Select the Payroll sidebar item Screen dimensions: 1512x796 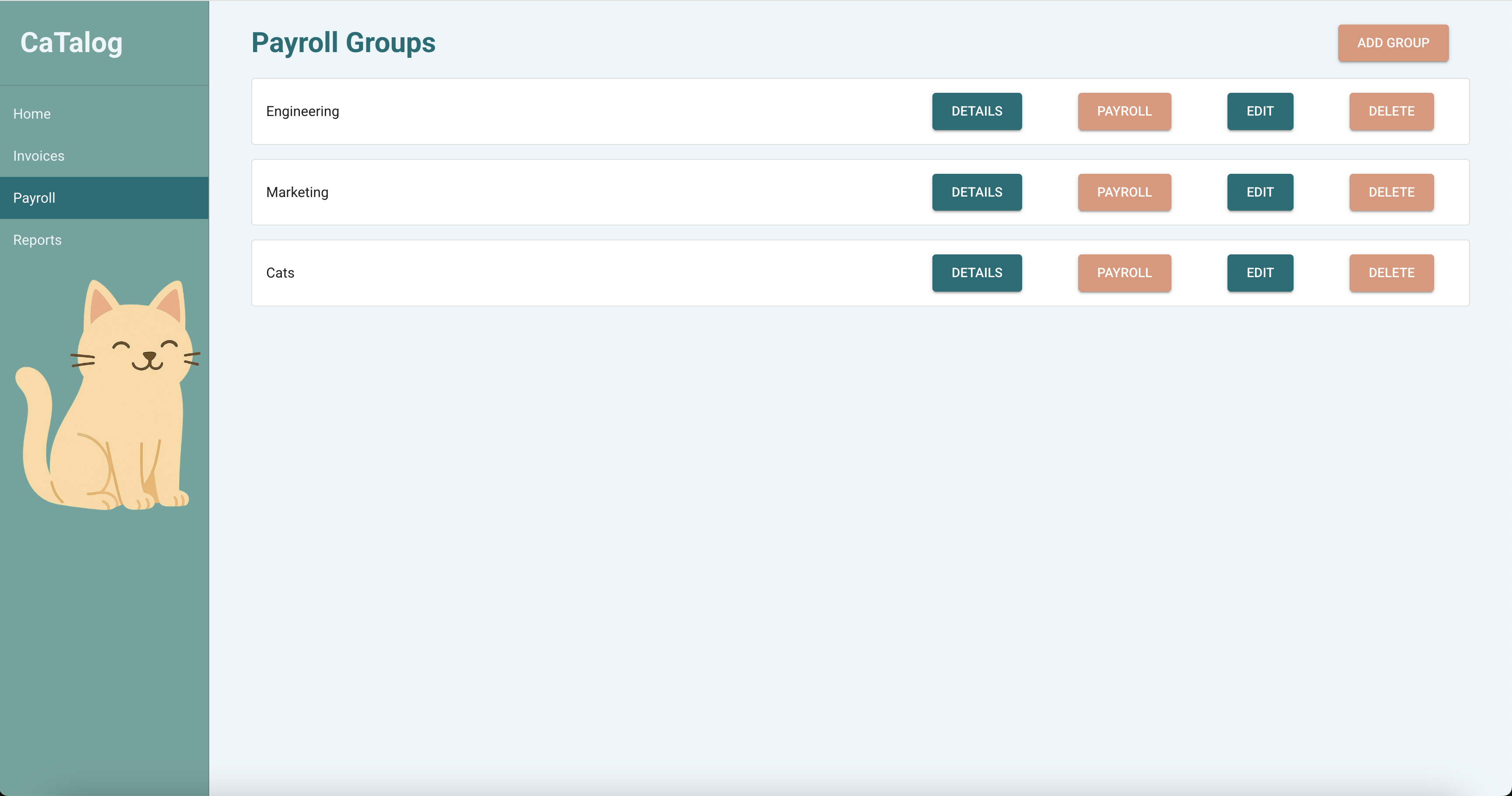34,197
